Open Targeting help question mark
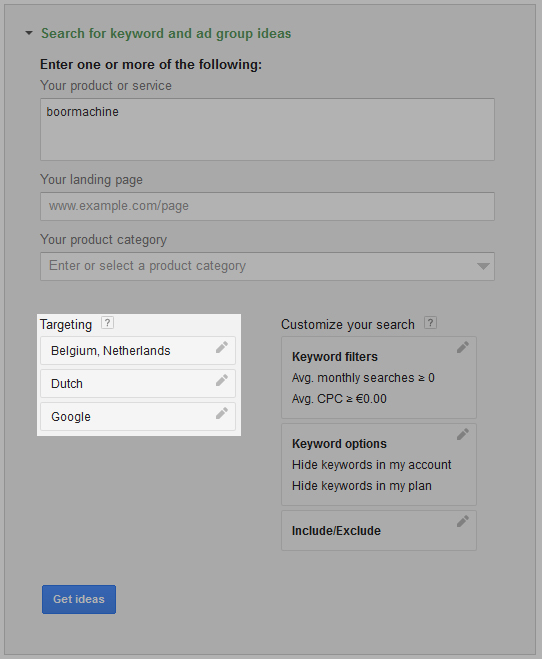Image resolution: width=542 pixels, height=659 pixels. pyautogui.click(x=107, y=323)
